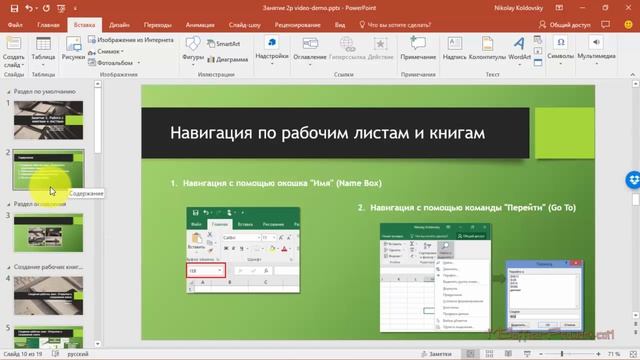Click the Undo arrow icon
Screen dimensions: 640x360
point(29,8)
